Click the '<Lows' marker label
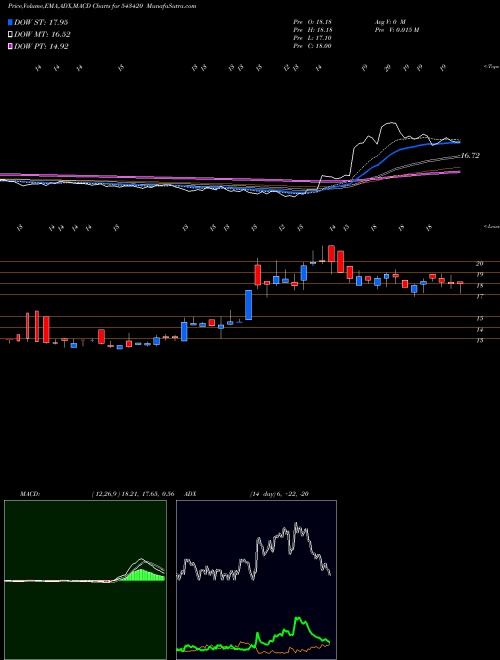 pos(491,226)
